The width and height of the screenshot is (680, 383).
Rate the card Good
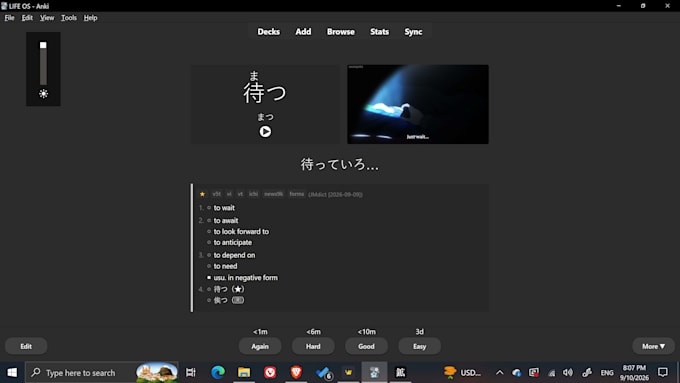tap(366, 346)
